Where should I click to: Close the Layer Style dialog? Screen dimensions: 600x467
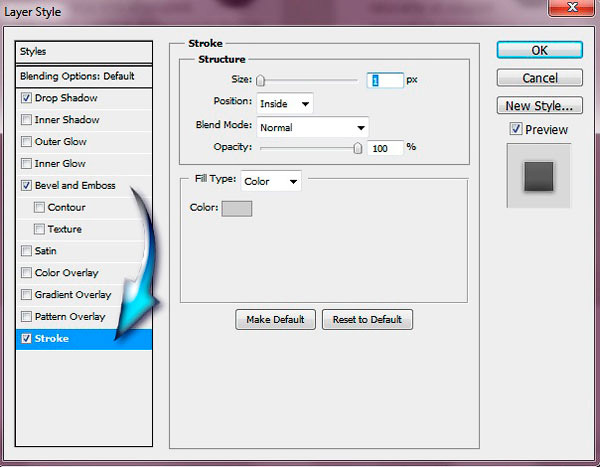pyautogui.click(x=572, y=8)
